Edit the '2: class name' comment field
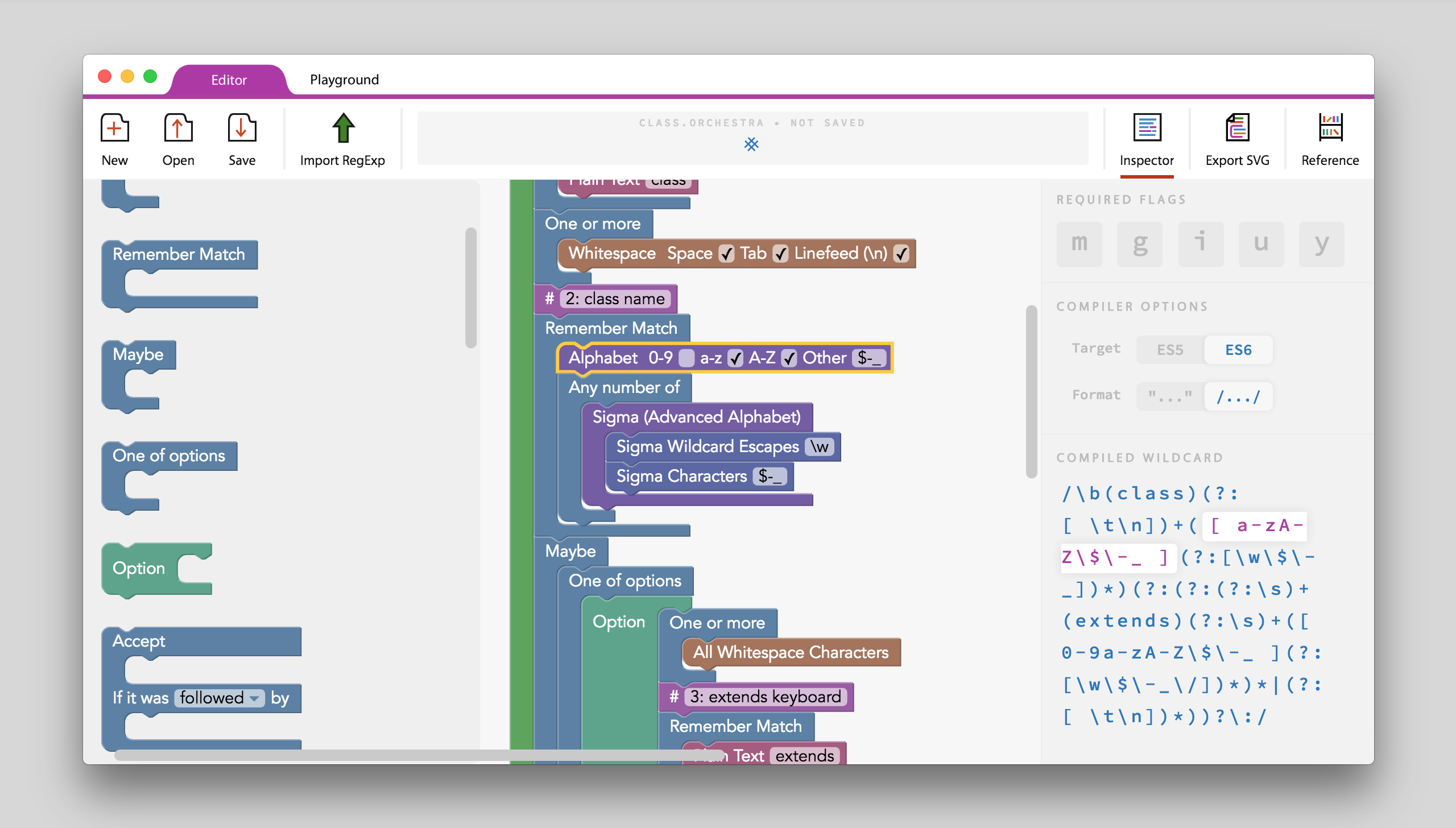The height and width of the screenshot is (828, 1456). click(x=615, y=299)
